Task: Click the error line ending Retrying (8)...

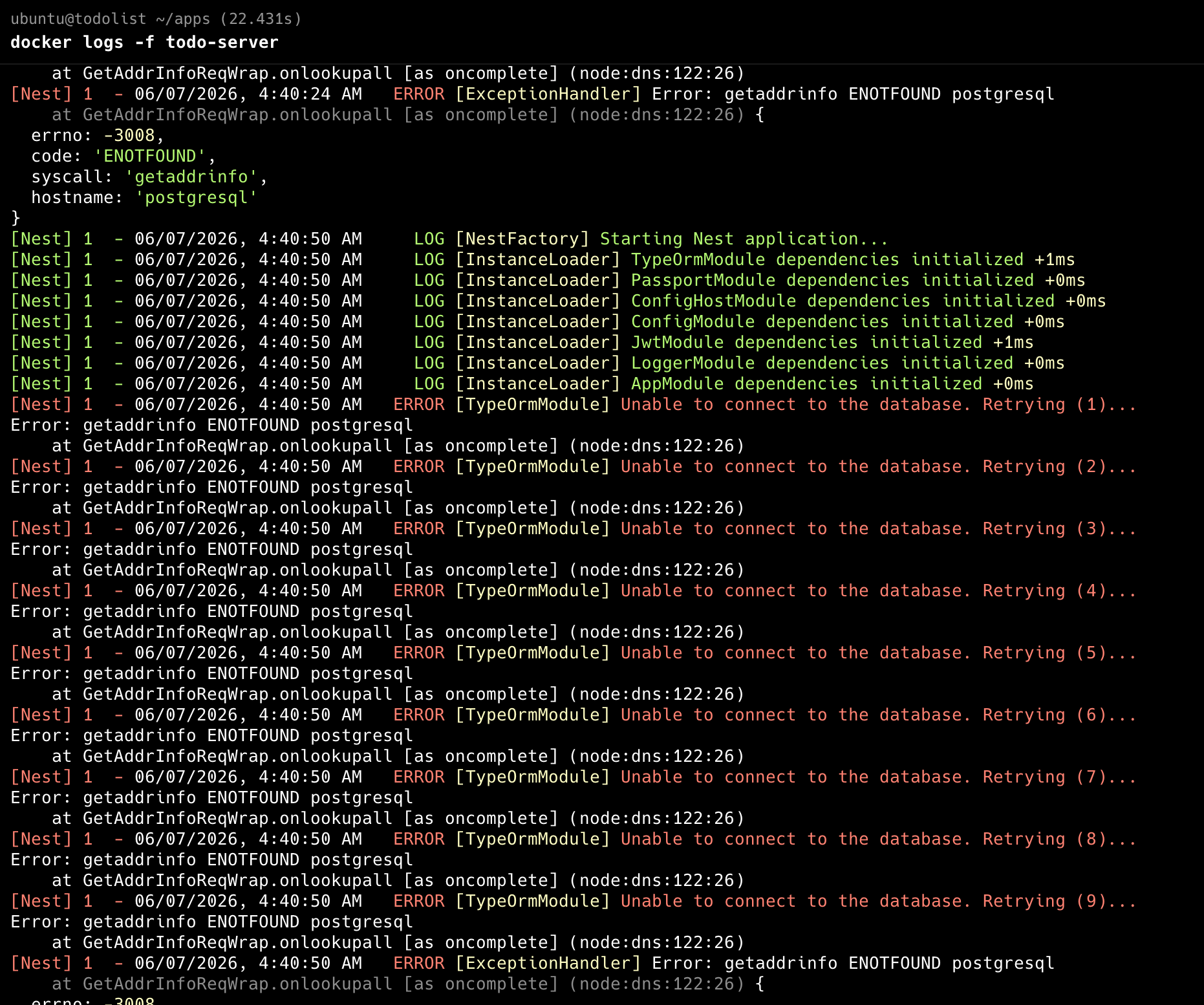Action: tap(574, 839)
